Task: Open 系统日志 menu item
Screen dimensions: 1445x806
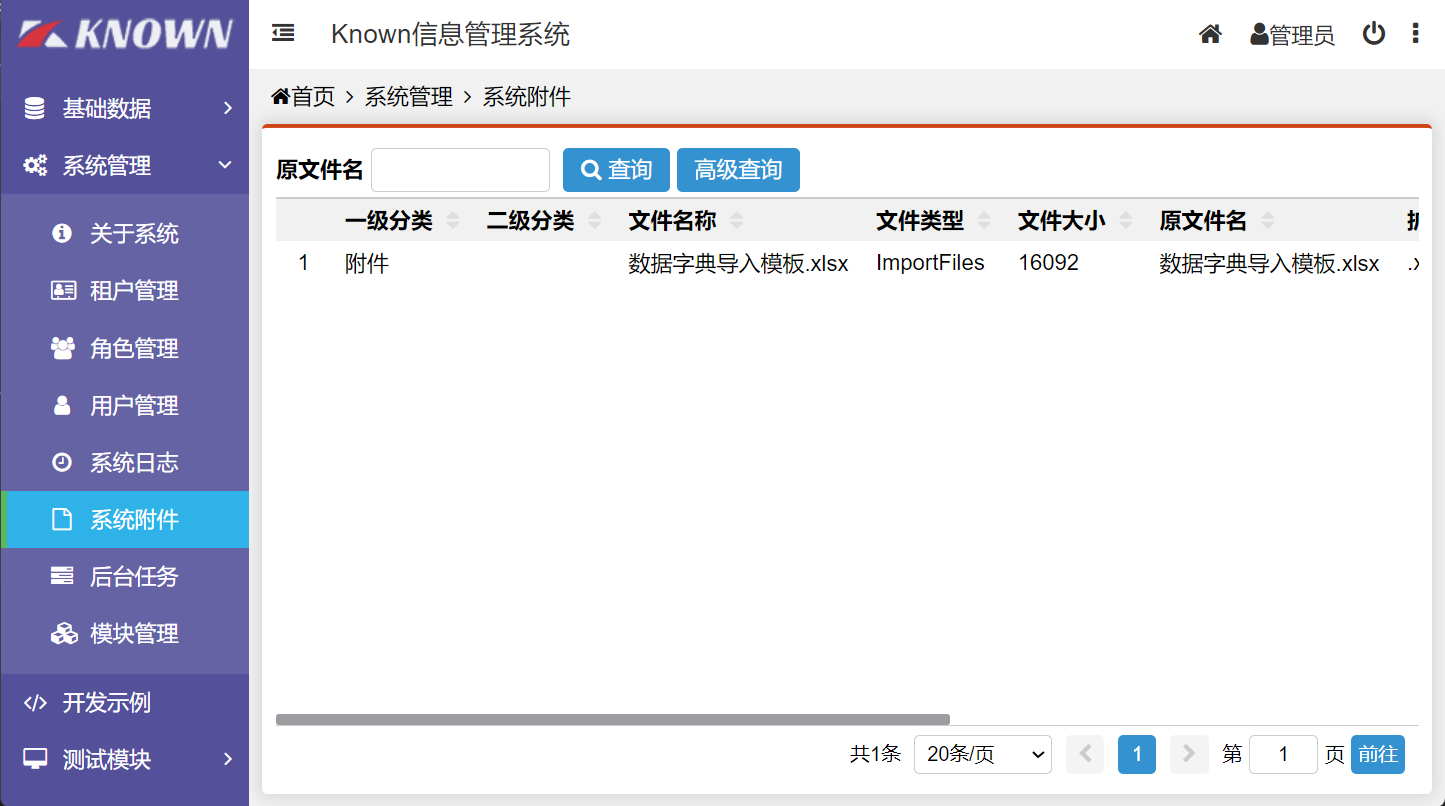Action: [x=125, y=462]
